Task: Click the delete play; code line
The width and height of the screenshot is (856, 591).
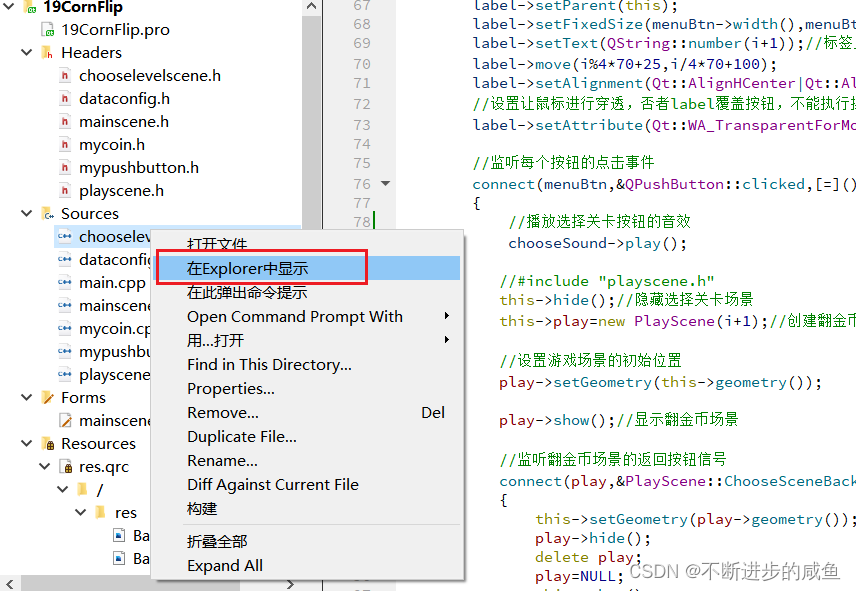Action: point(587,557)
